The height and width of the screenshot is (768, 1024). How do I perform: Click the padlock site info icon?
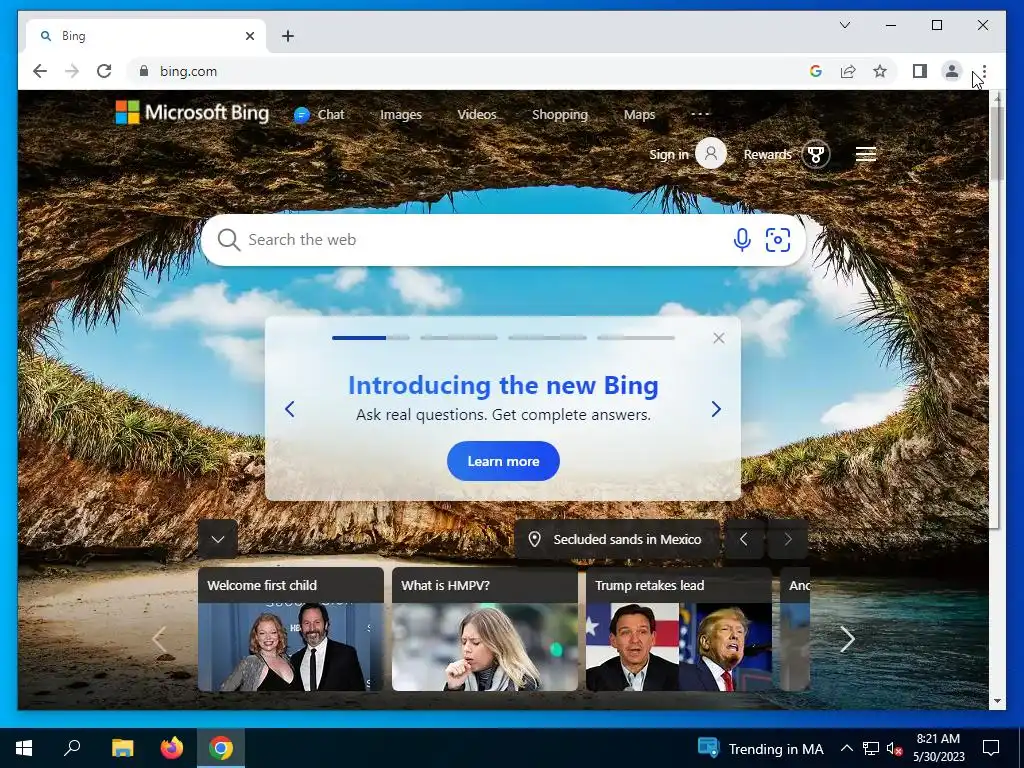[x=144, y=71]
